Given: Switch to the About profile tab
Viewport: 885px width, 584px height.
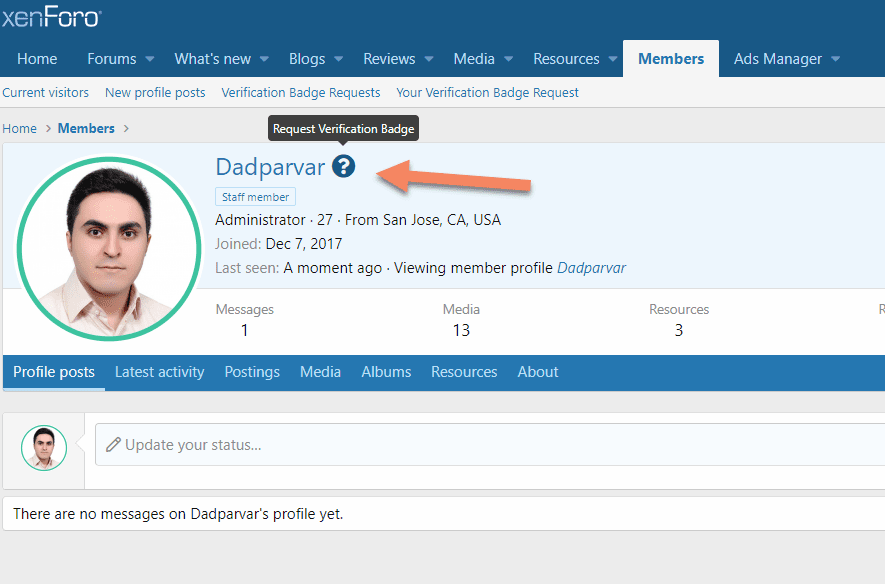Looking at the screenshot, I should pos(538,372).
